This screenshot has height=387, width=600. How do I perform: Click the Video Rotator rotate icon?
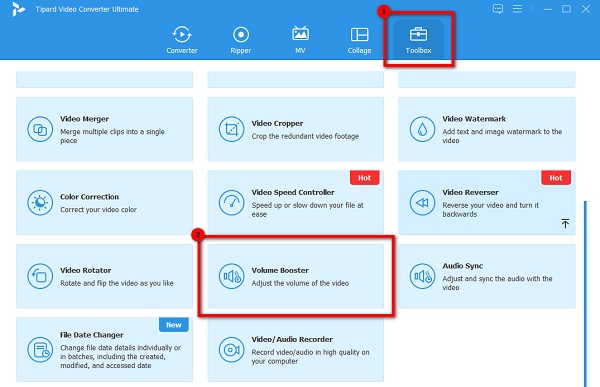(40, 276)
